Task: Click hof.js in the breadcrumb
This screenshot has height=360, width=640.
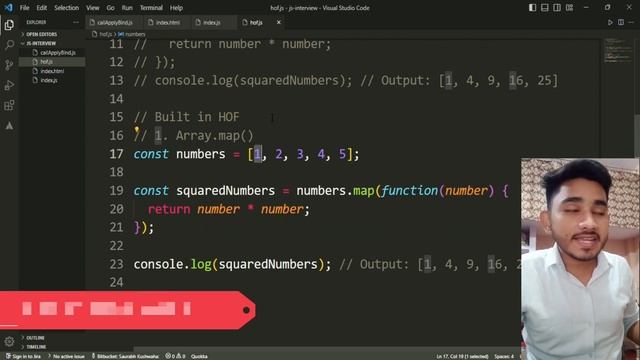Action: pos(106,34)
